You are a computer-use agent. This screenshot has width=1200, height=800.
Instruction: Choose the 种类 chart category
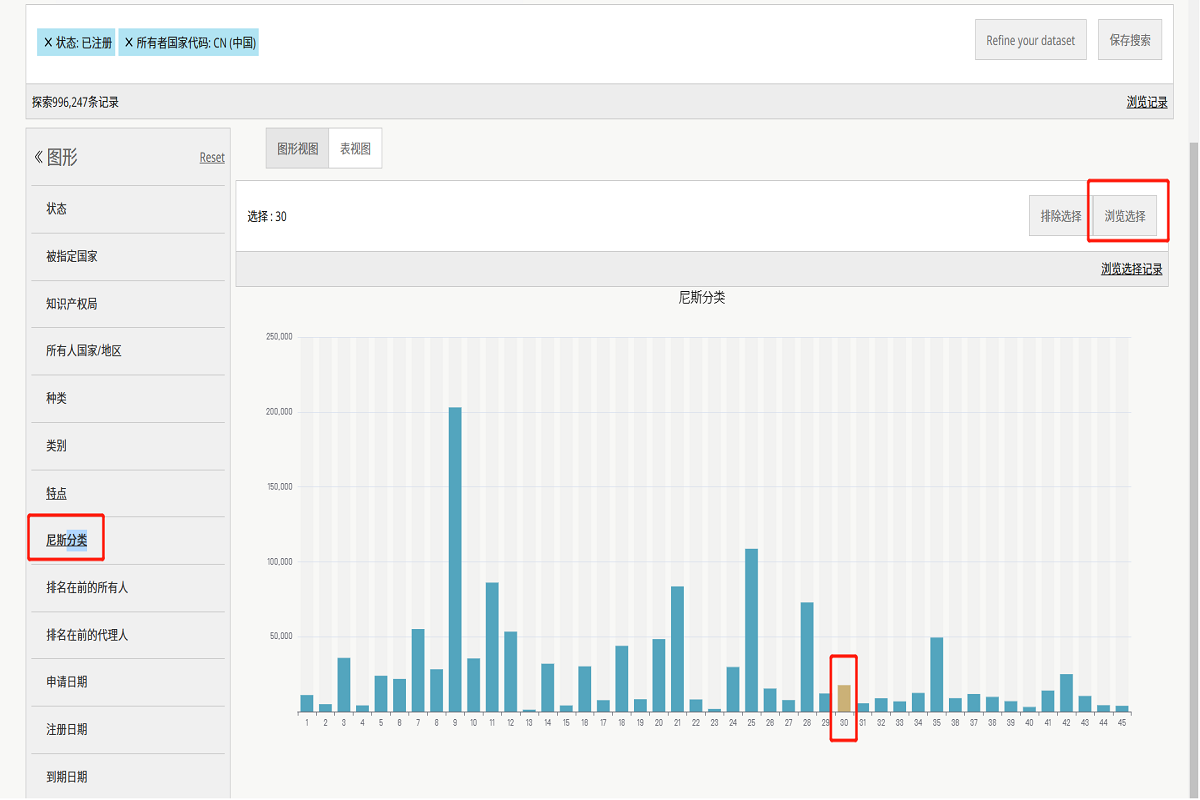pos(128,398)
